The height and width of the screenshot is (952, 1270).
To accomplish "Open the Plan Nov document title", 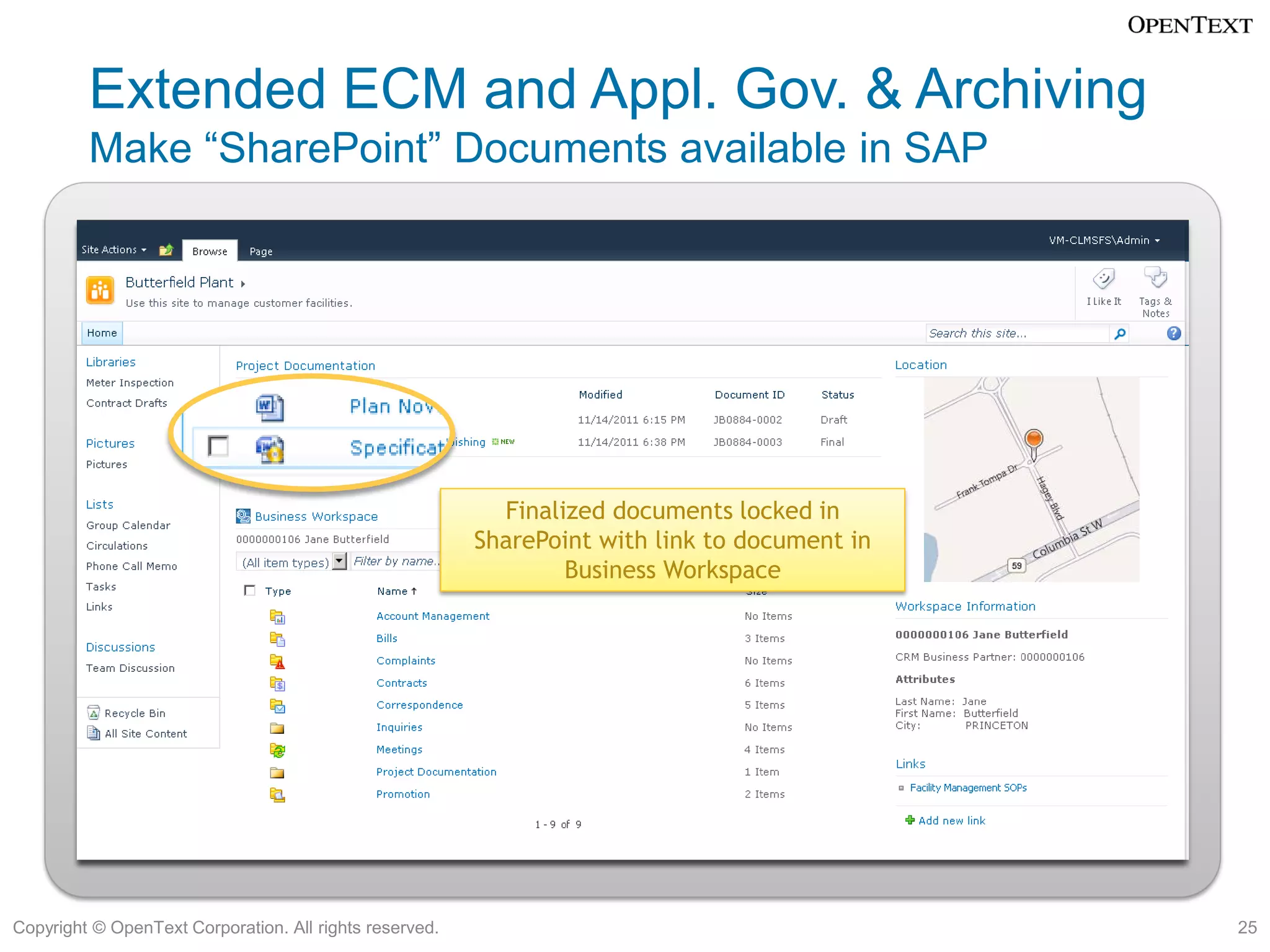I will [393, 407].
